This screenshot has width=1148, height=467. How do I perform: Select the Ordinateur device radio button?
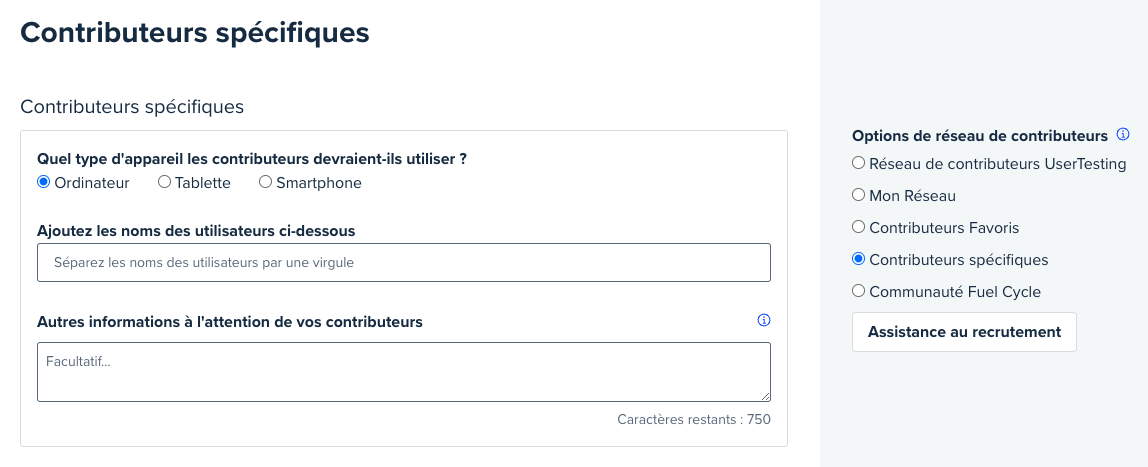tap(43, 182)
